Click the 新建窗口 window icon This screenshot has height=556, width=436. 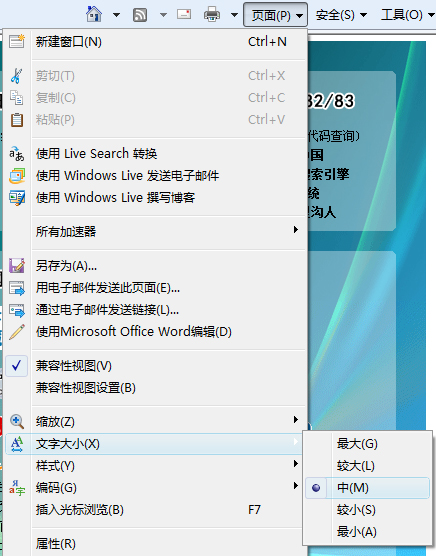[17, 41]
